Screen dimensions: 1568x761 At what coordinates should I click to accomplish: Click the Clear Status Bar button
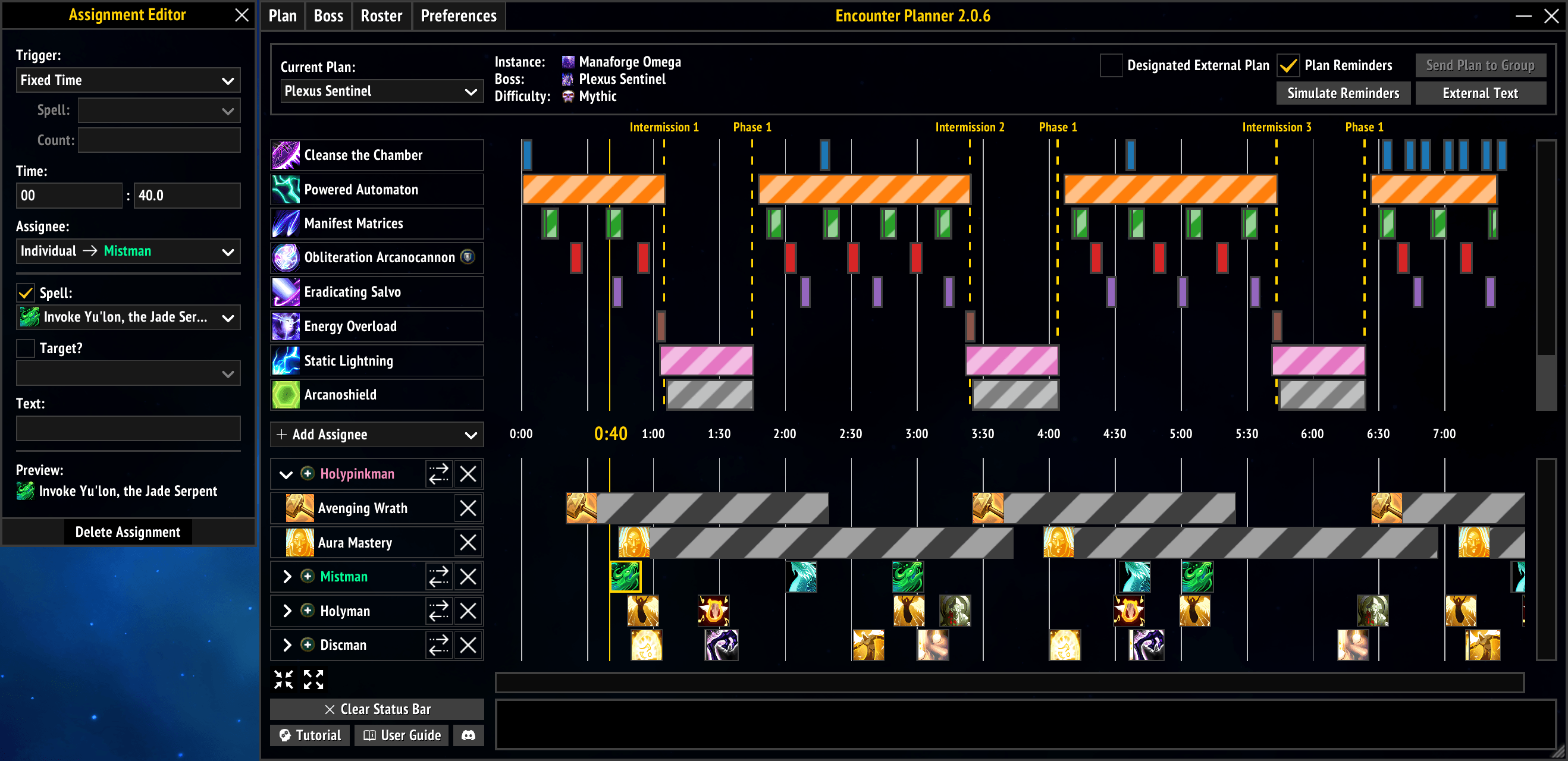point(376,709)
